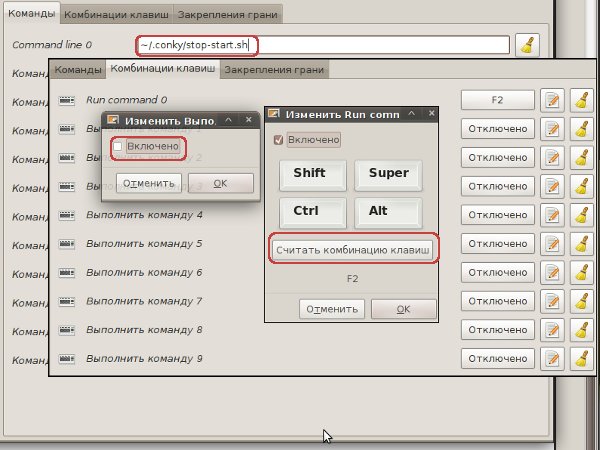Image resolution: width=600 pixels, height=450 pixels.
Task: Open Закрепления грани tab in back window
Action: click(x=228, y=15)
